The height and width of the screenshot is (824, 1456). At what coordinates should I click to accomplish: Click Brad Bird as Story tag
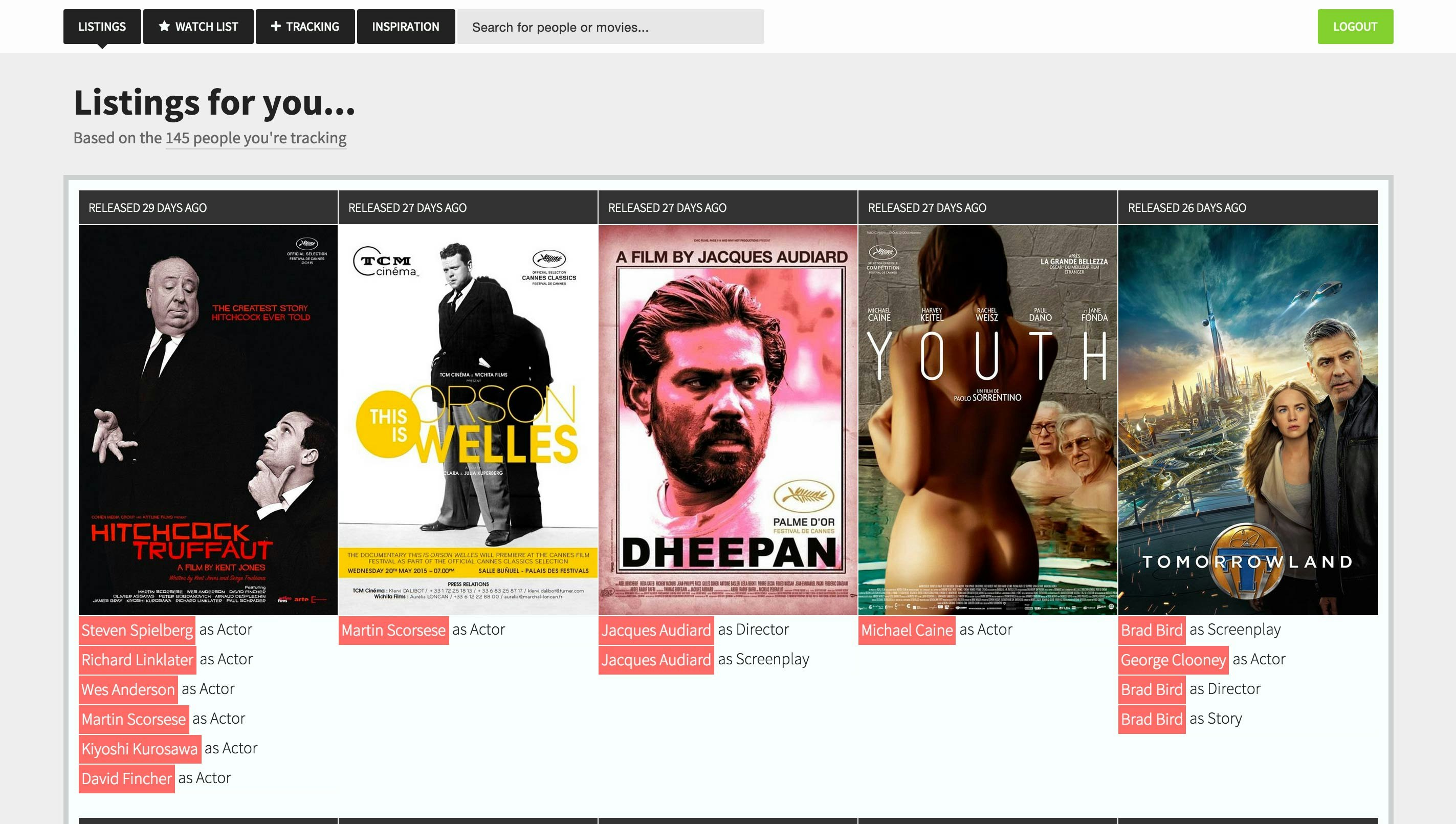pos(1151,719)
